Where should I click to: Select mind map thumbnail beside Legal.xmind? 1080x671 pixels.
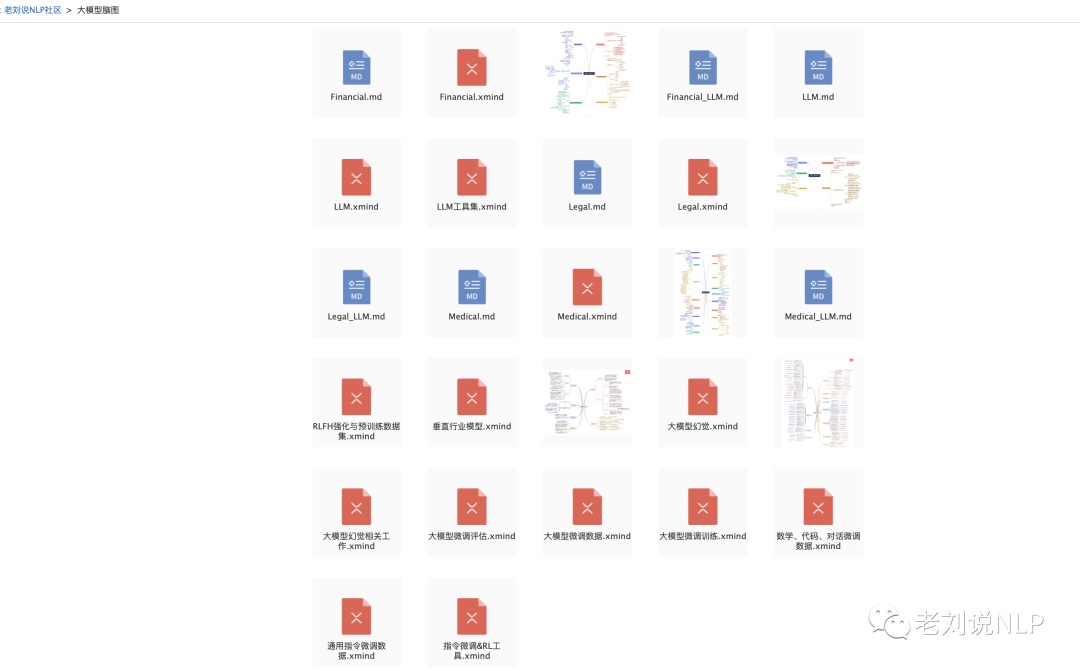point(818,183)
